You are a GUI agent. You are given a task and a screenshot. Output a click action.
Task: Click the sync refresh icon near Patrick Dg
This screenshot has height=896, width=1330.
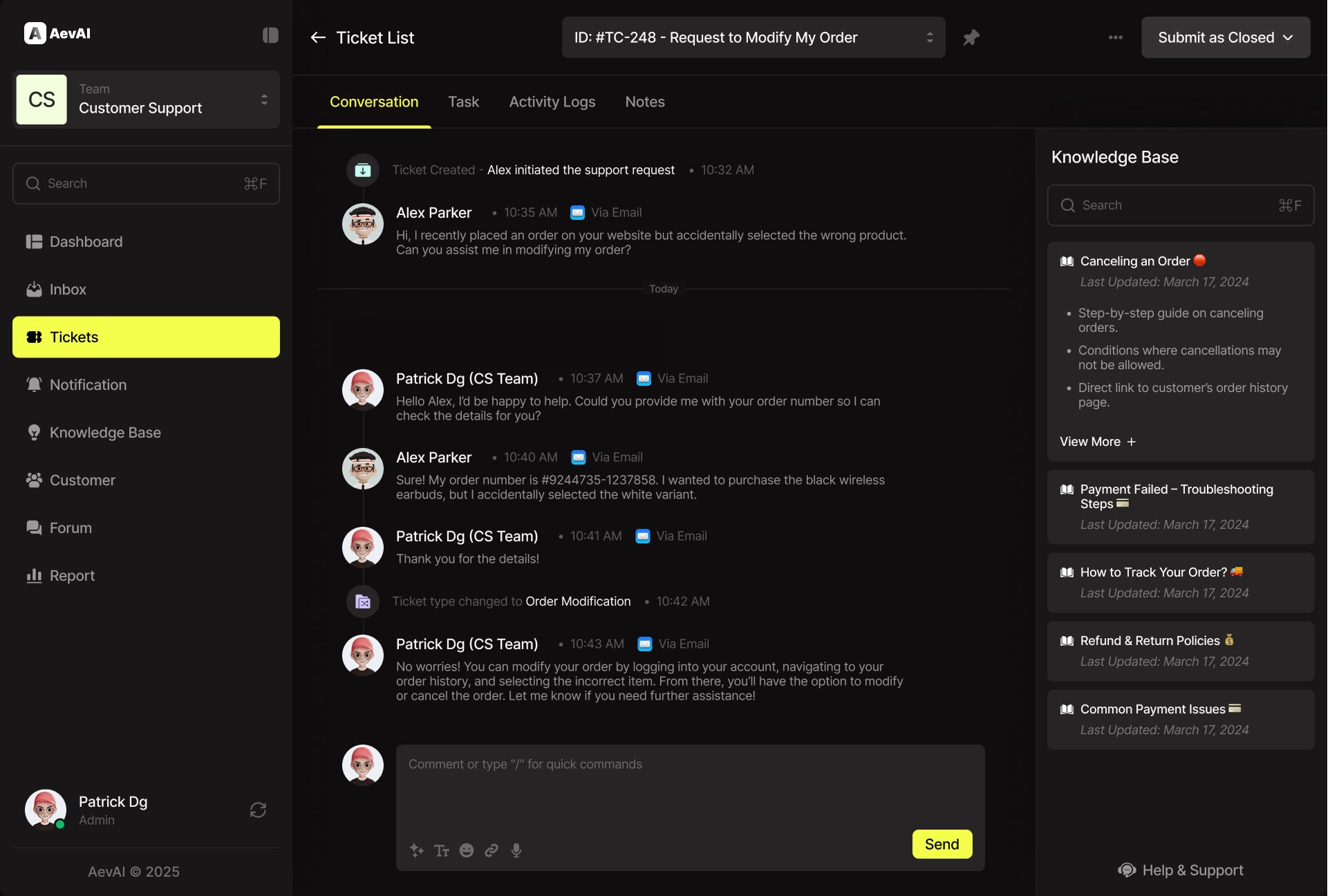(x=258, y=810)
